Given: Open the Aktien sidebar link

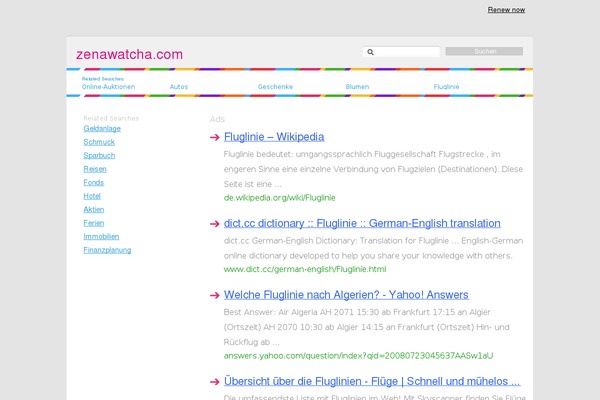Looking at the screenshot, I should click(x=94, y=209).
